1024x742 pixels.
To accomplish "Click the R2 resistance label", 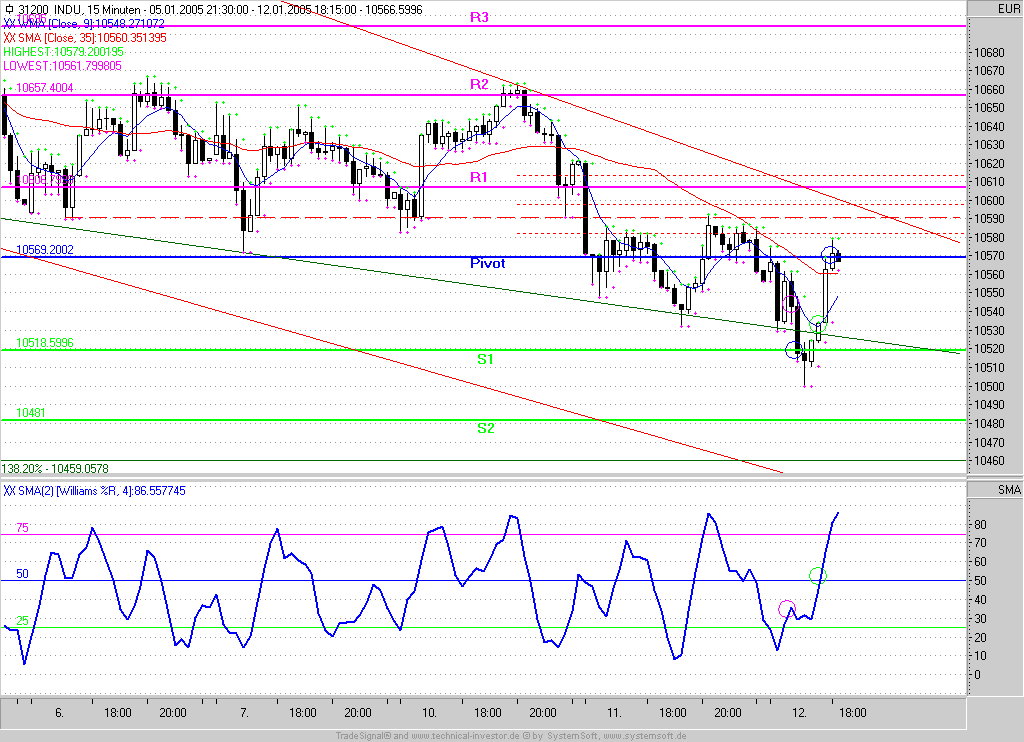I will [x=479, y=84].
